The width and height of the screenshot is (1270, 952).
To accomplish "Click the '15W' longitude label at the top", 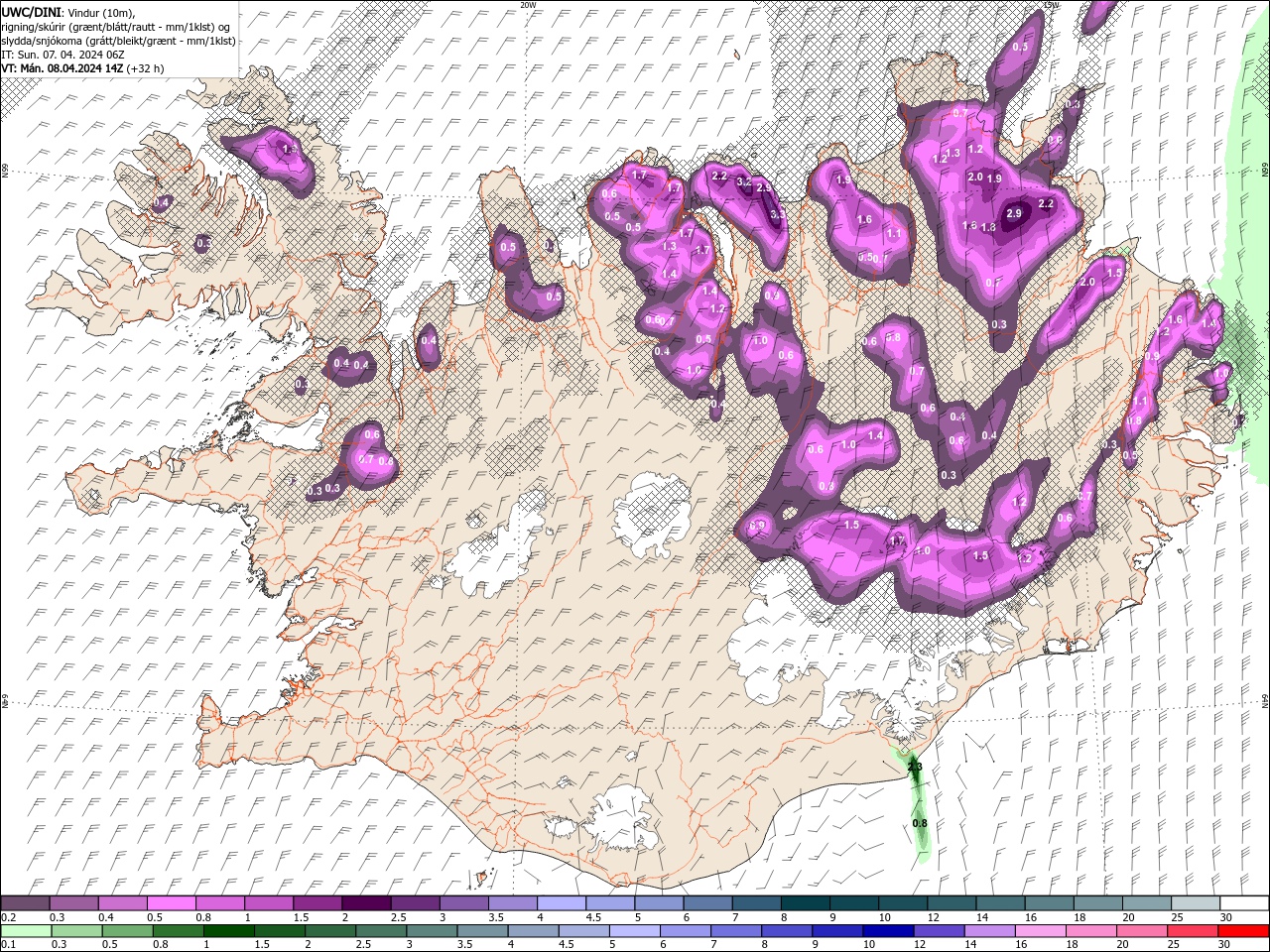I will click(1051, 5).
